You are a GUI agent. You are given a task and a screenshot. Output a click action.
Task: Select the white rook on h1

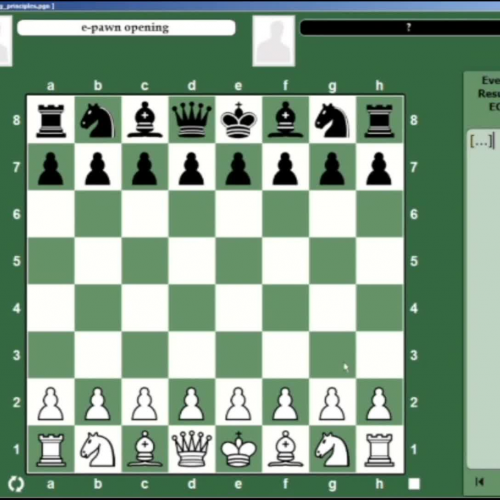coord(379,449)
